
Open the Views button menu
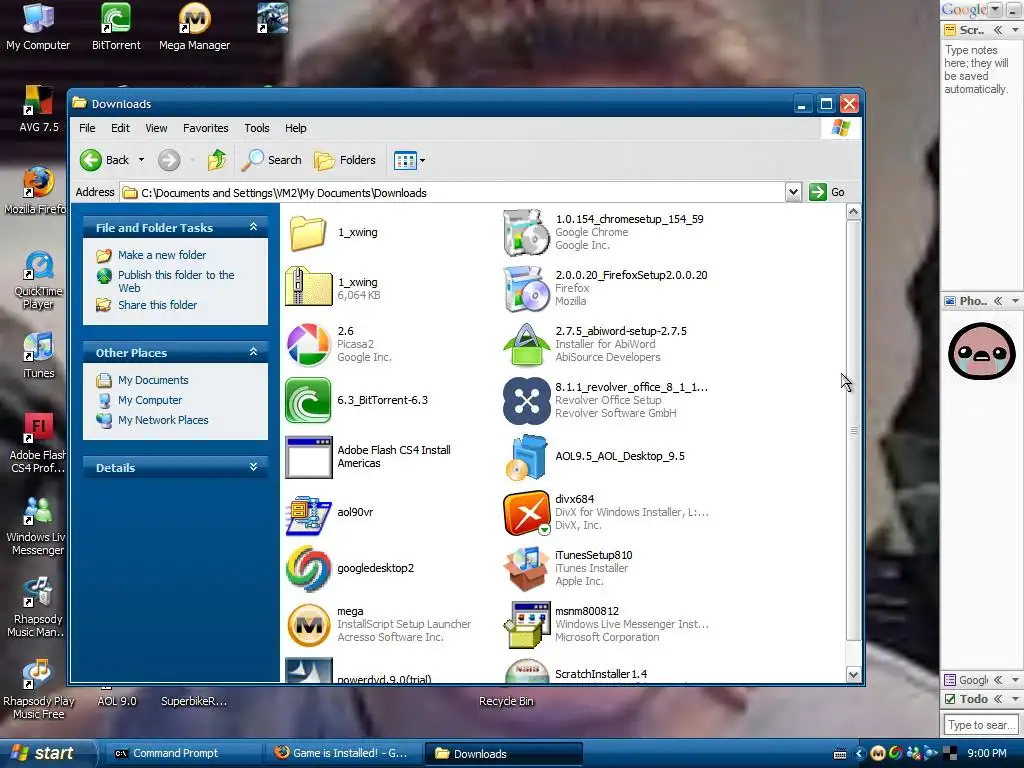tap(409, 160)
